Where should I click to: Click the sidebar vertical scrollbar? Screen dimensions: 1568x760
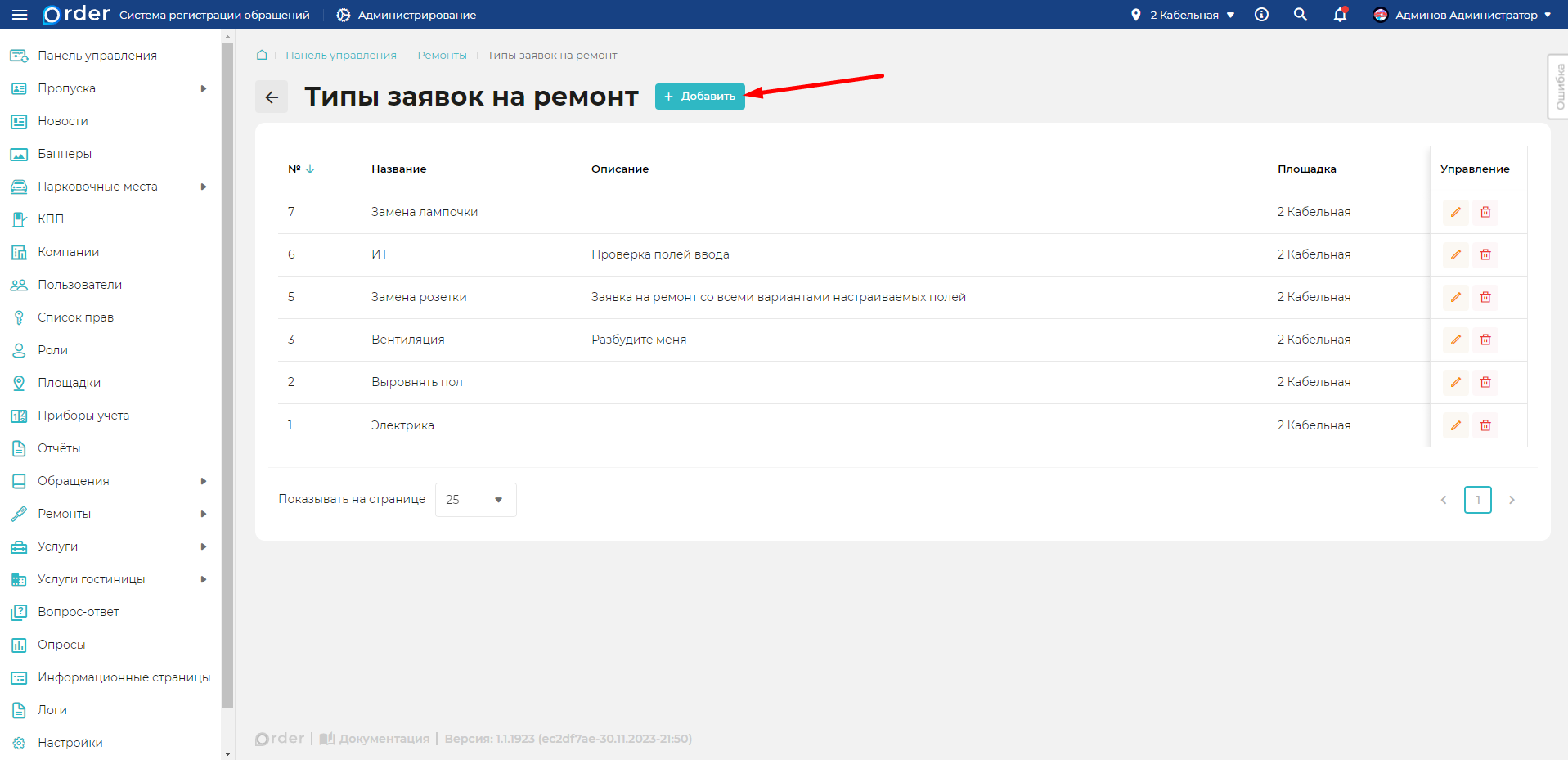[227, 376]
